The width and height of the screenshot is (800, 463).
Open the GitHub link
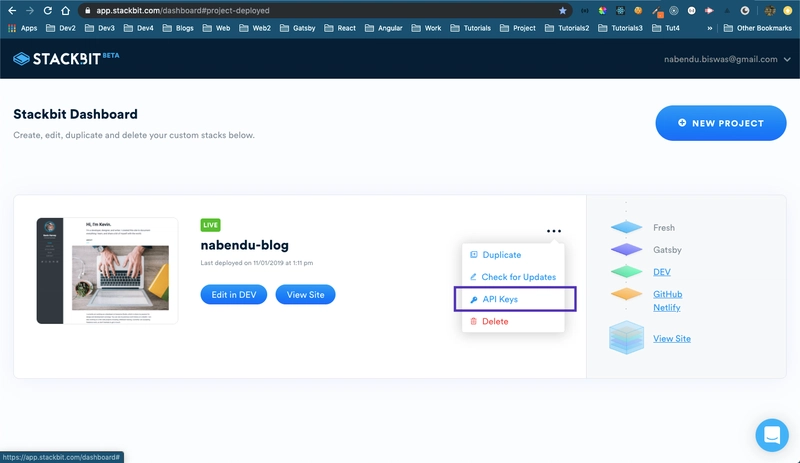(x=667, y=294)
